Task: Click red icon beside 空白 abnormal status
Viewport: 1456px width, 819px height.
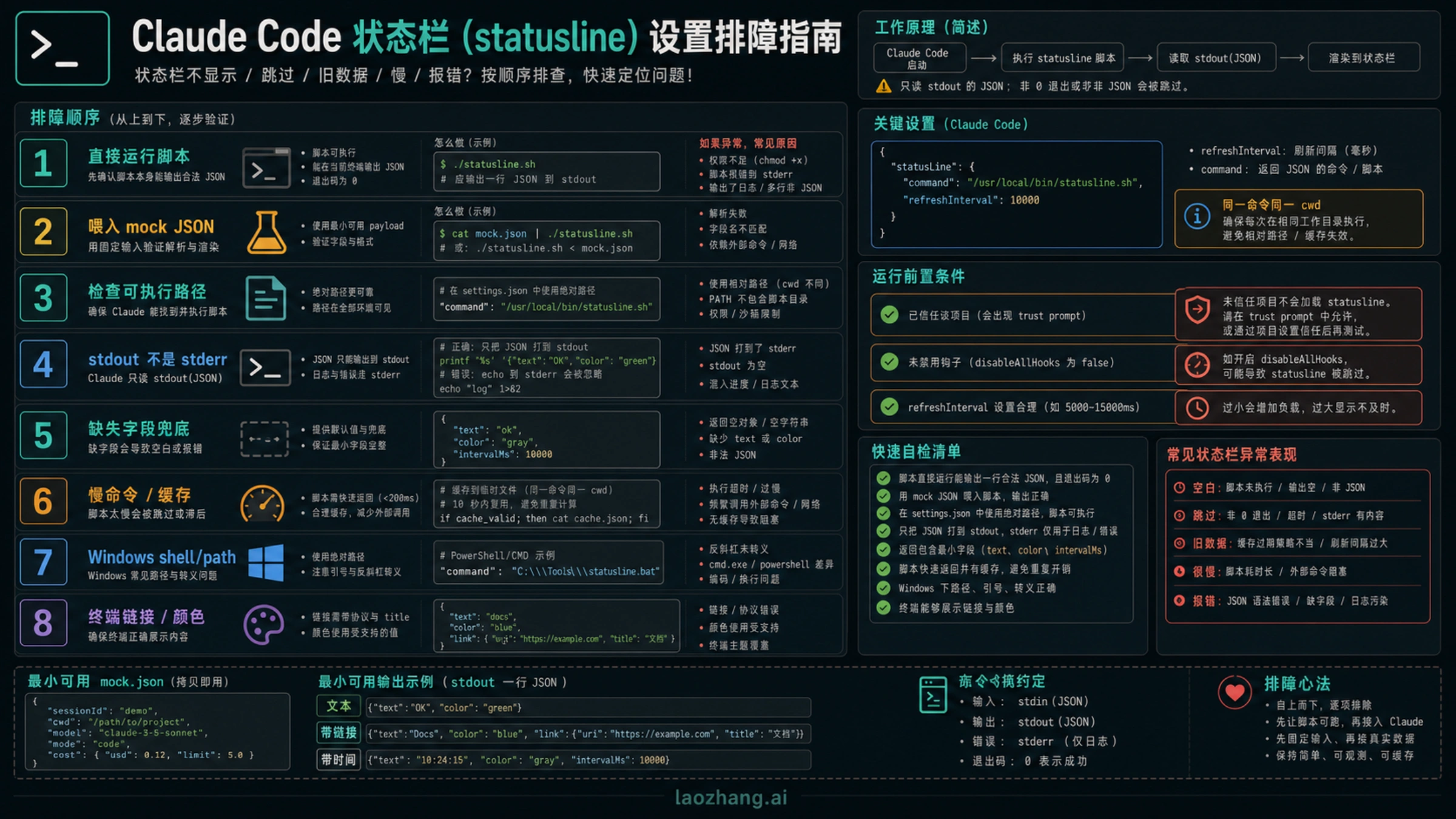Action: click(1179, 487)
